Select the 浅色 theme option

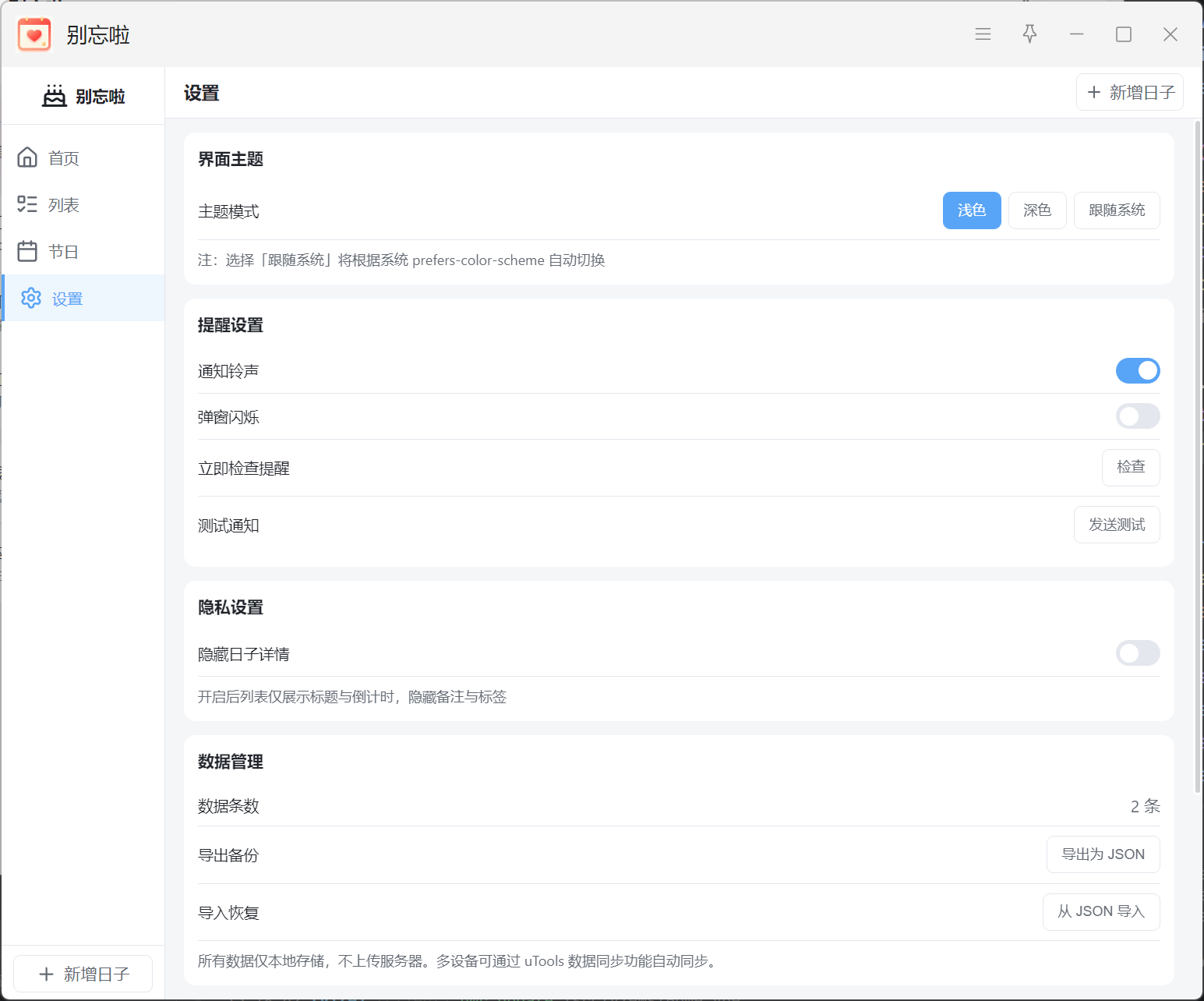pyautogui.click(x=972, y=210)
